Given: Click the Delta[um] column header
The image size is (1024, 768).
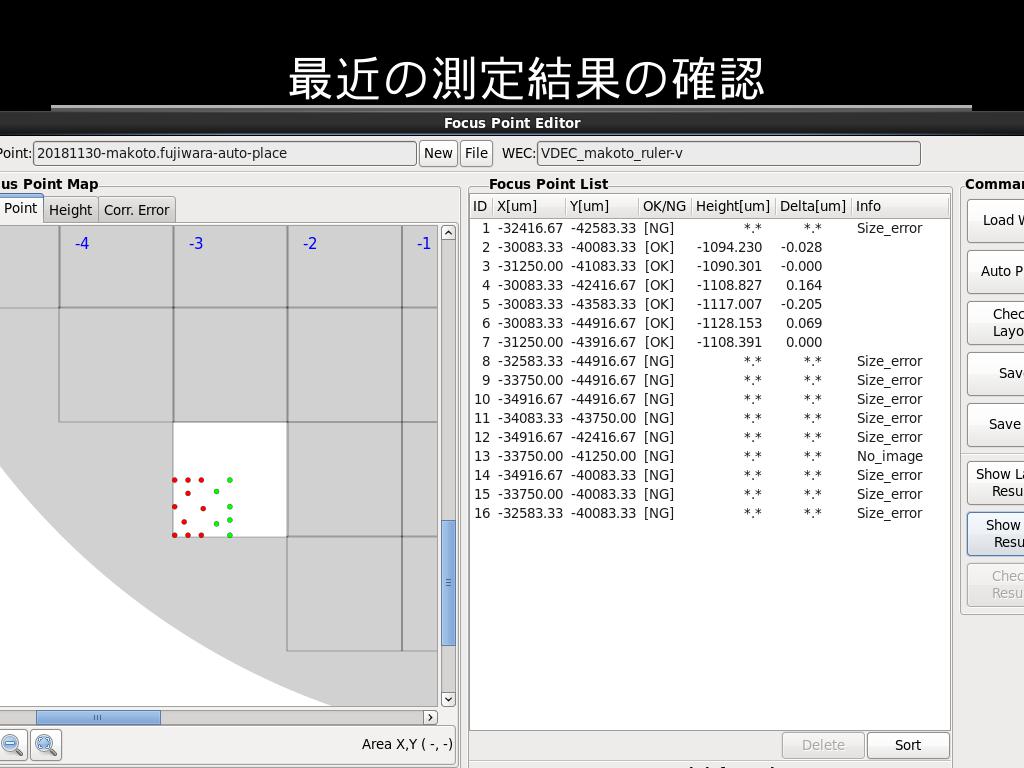Looking at the screenshot, I should point(812,206).
